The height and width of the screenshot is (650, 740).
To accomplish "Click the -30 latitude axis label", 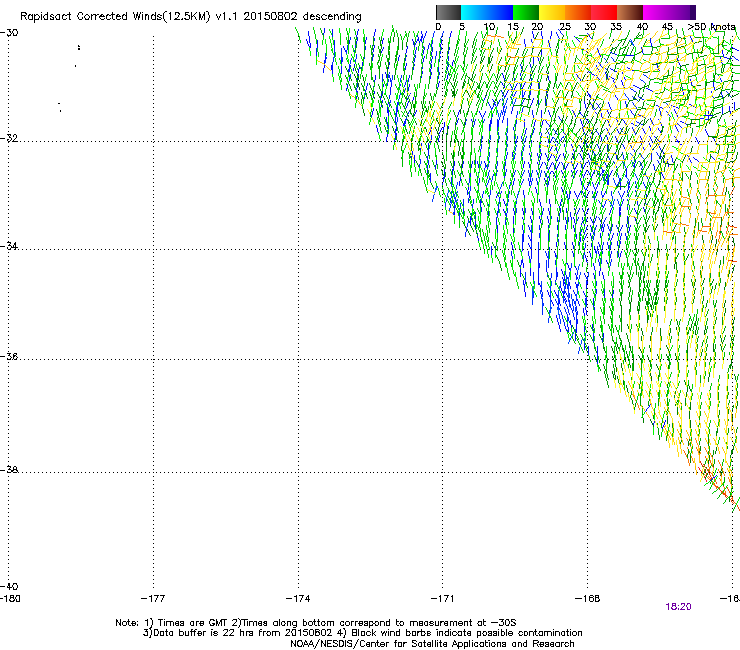I will [x=9, y=33].
